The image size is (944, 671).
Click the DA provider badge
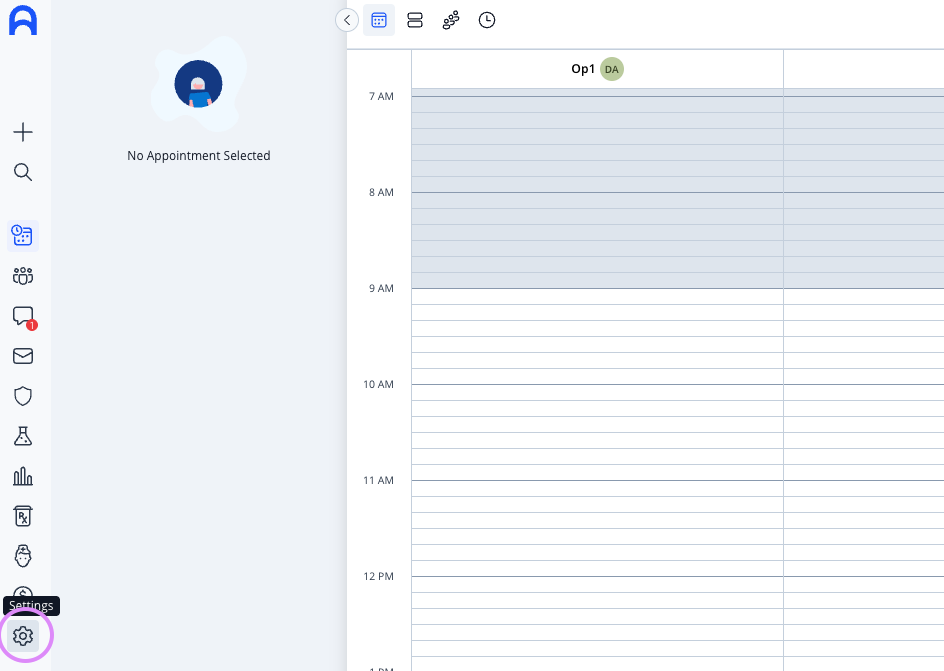point(612,69)
